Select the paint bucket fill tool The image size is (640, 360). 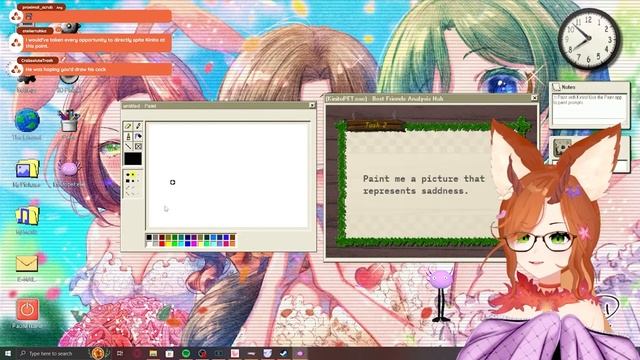tap(138, 136)
